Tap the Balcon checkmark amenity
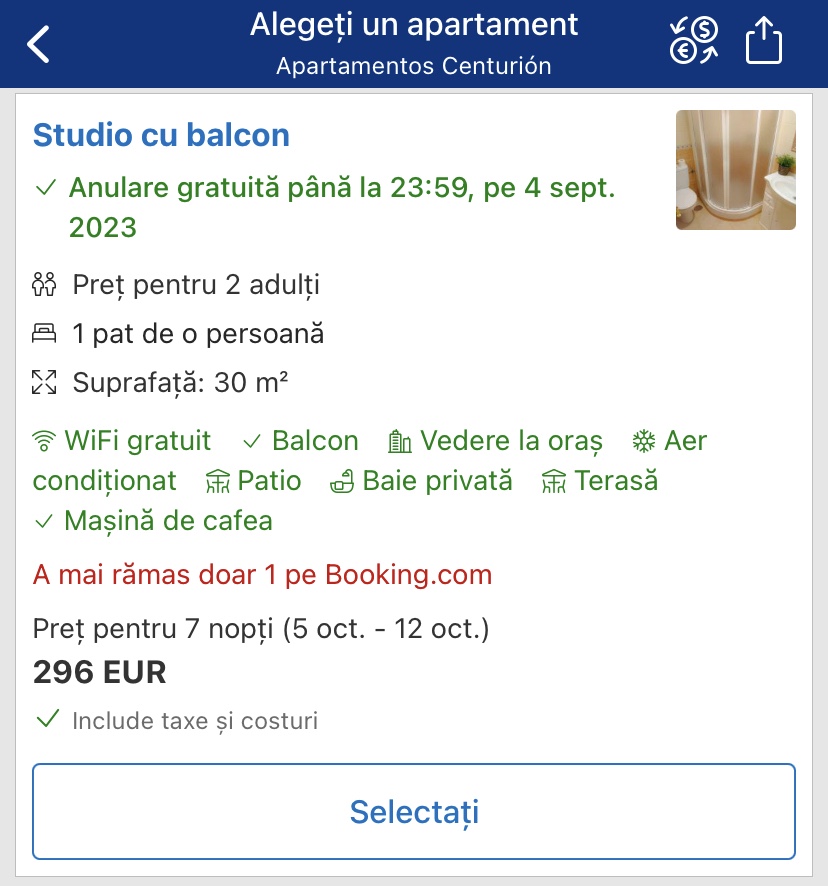The height and width of the screenshot is (886, 828). (300, 441)
